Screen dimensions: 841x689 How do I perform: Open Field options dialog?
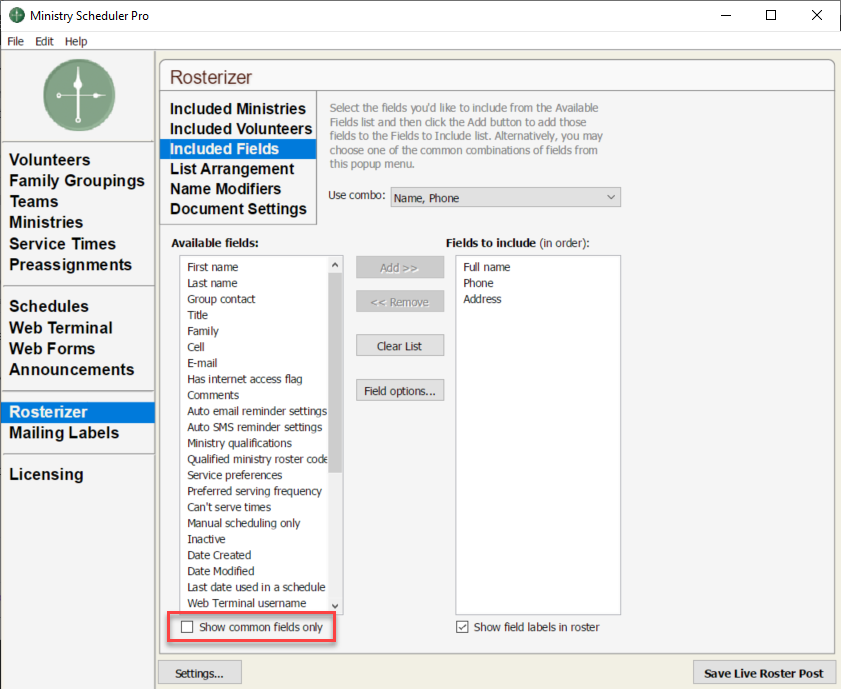pos(400,391)
